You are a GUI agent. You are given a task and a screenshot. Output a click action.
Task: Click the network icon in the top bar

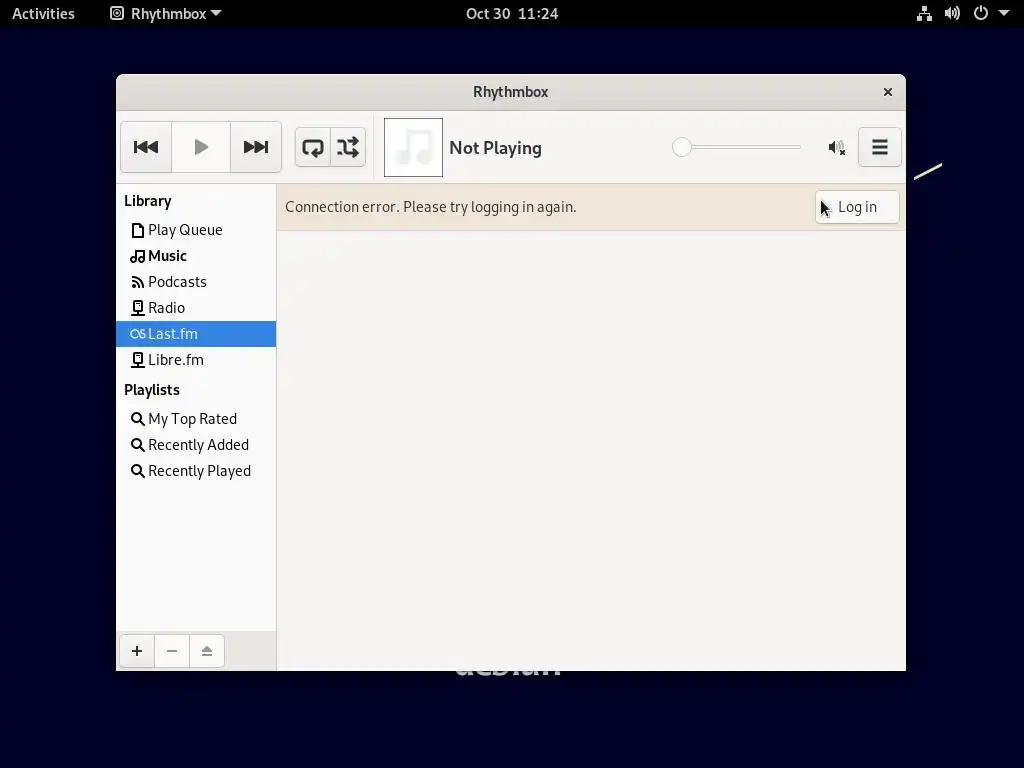924,14
